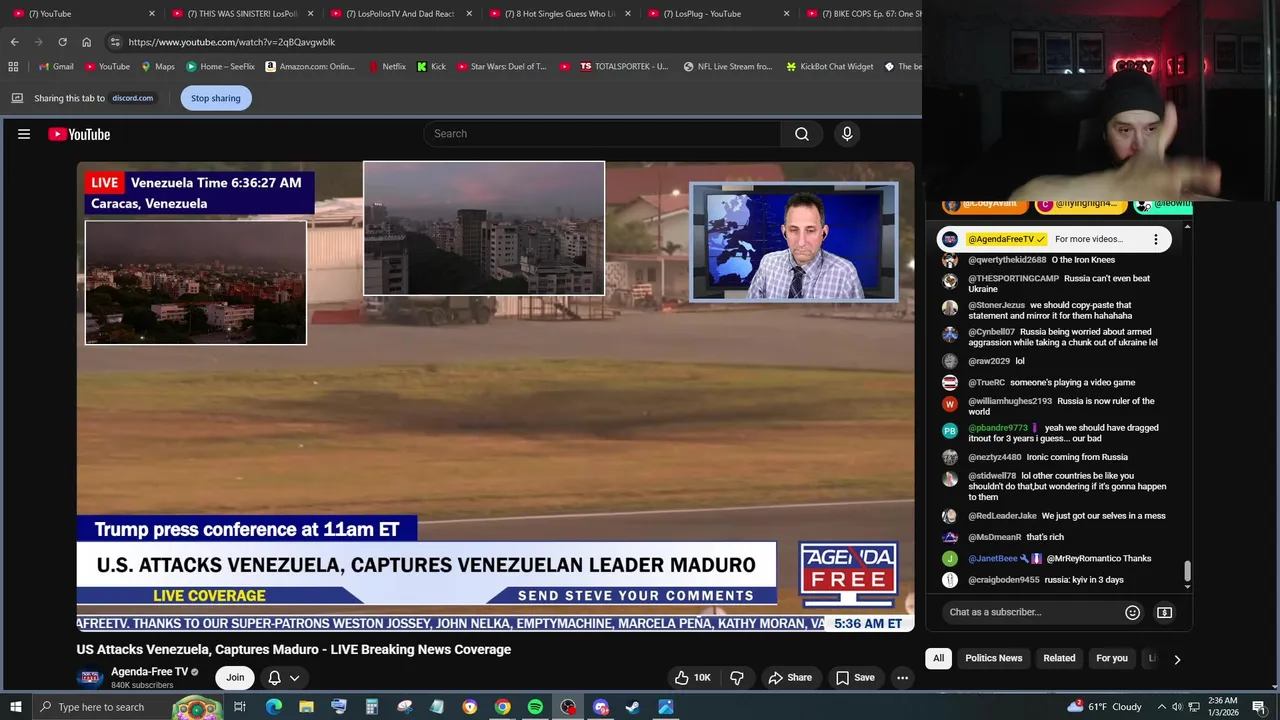
Task: Open Microsoft Edge from the taskbar
Action: (x=273, y=707)
